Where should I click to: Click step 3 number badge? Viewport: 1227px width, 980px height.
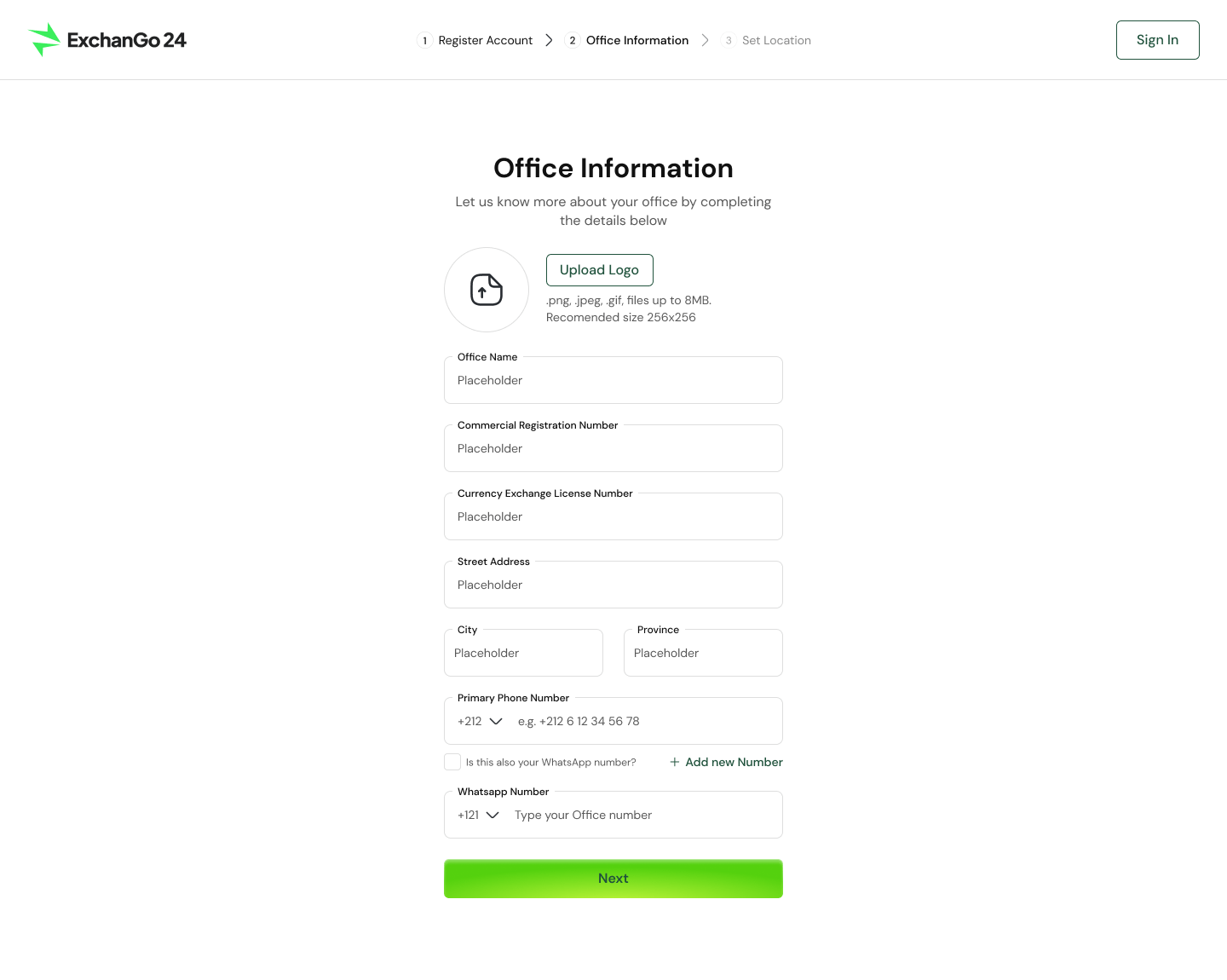click(729, 41)
